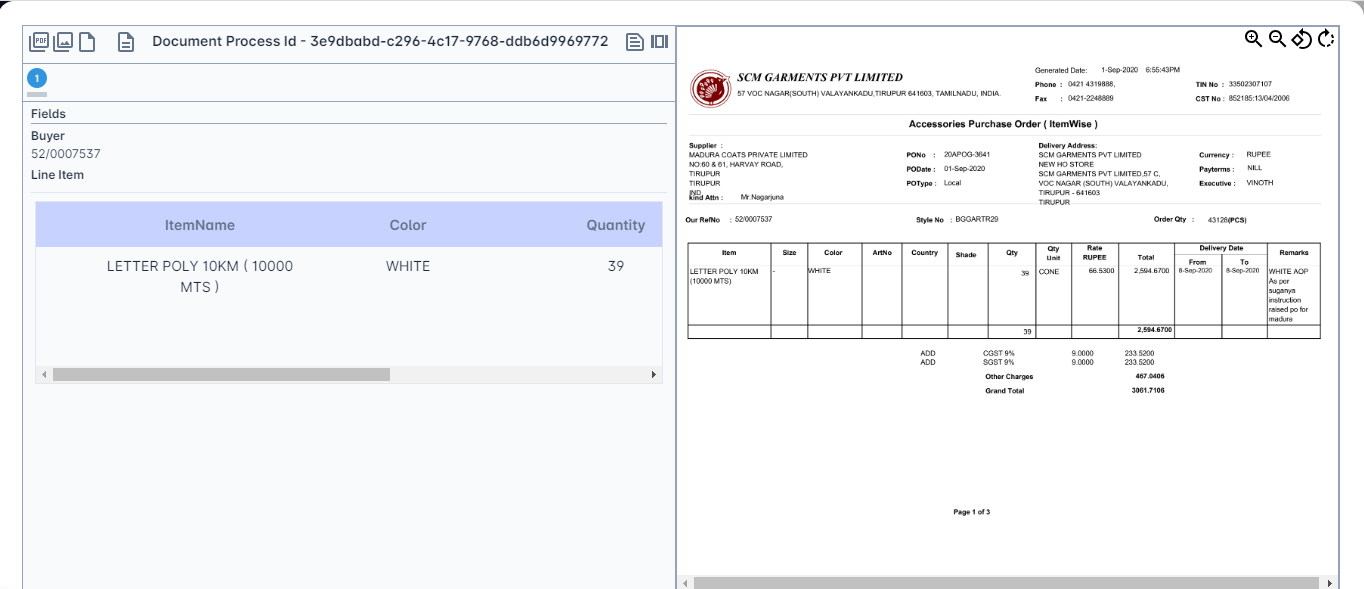Toggle the split column layout icon
This screenshot has width=1364, height=589.
(x=659, y=41)
